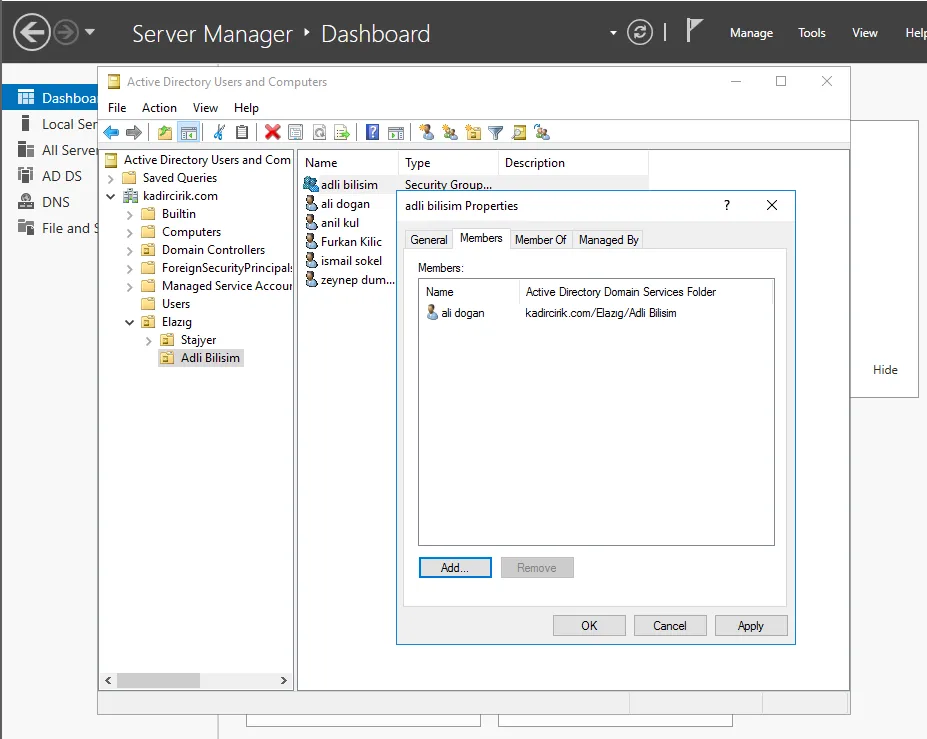927x739 pixels.
Task: Expand Computers container
Action: click(x=129, y=232)
